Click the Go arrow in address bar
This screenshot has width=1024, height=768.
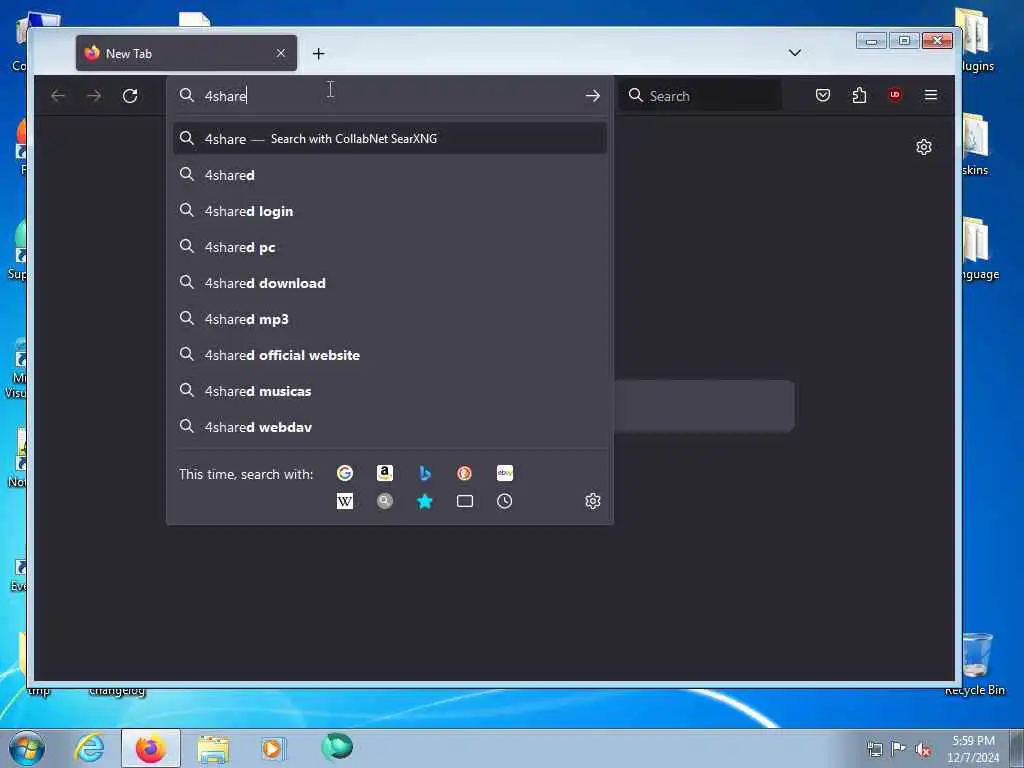coord(592,96)
